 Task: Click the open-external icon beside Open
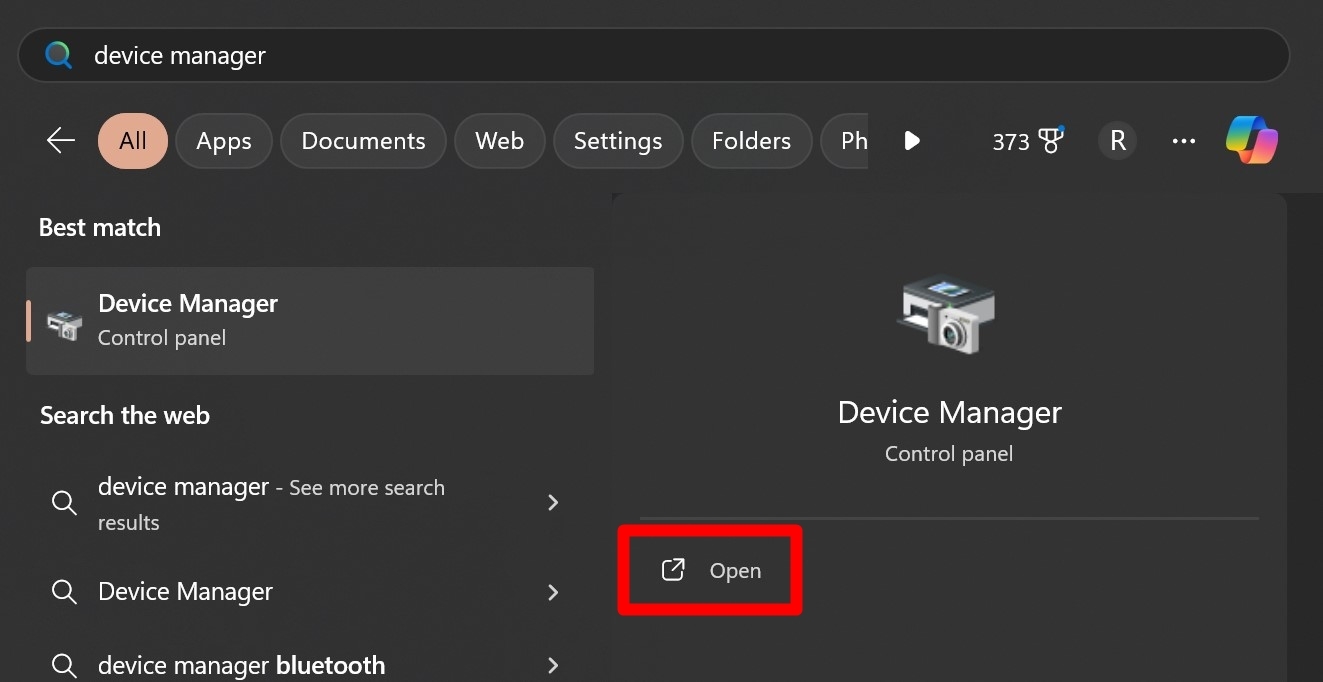(x=673, y=570)
